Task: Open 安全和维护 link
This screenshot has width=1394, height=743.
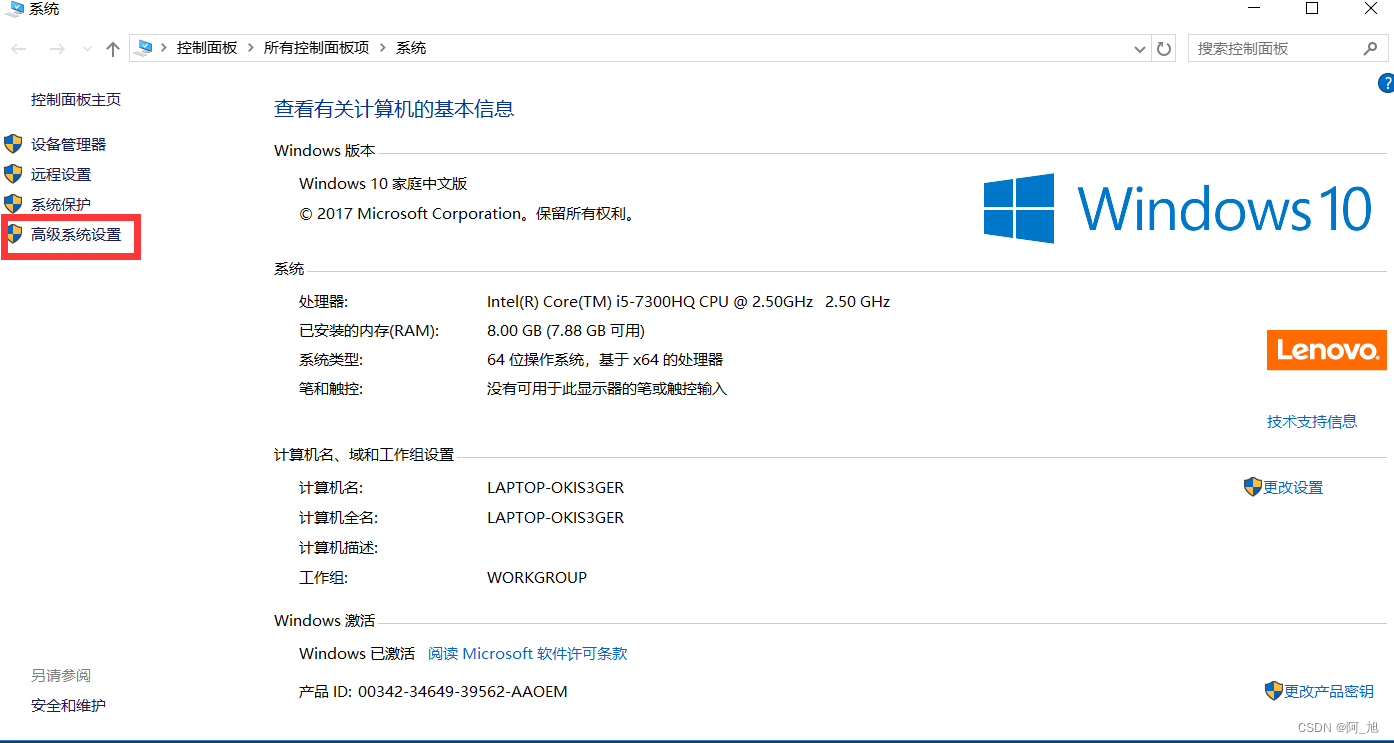Action: coord(68,705)
